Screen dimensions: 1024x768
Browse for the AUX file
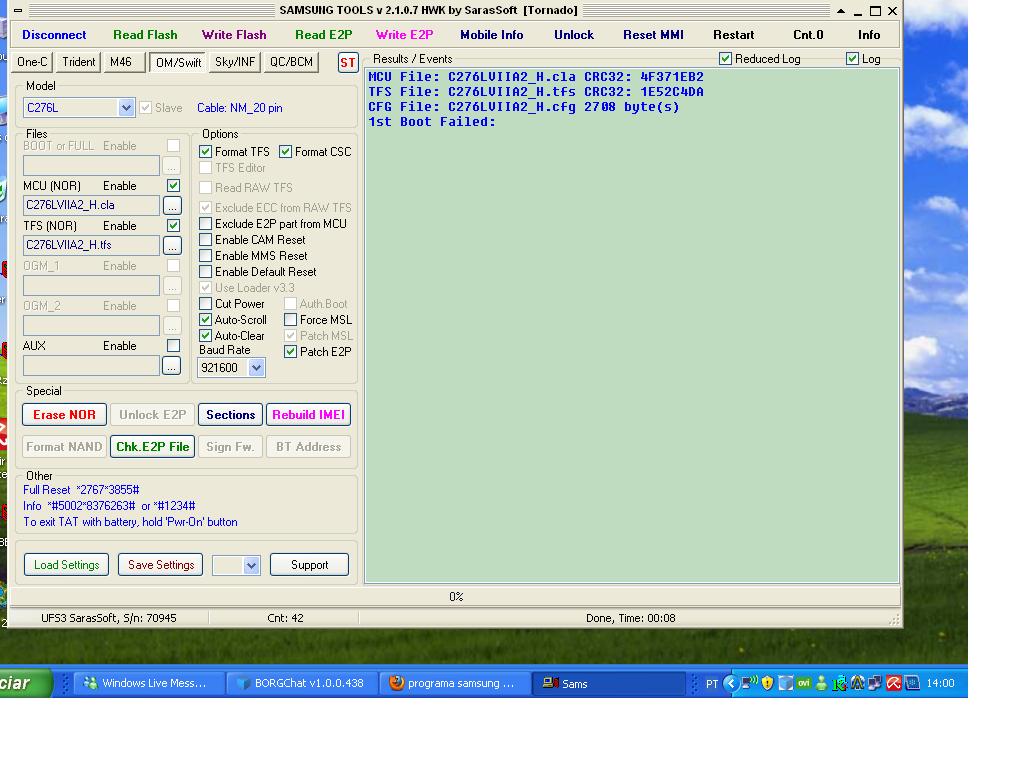click(171, 366)
